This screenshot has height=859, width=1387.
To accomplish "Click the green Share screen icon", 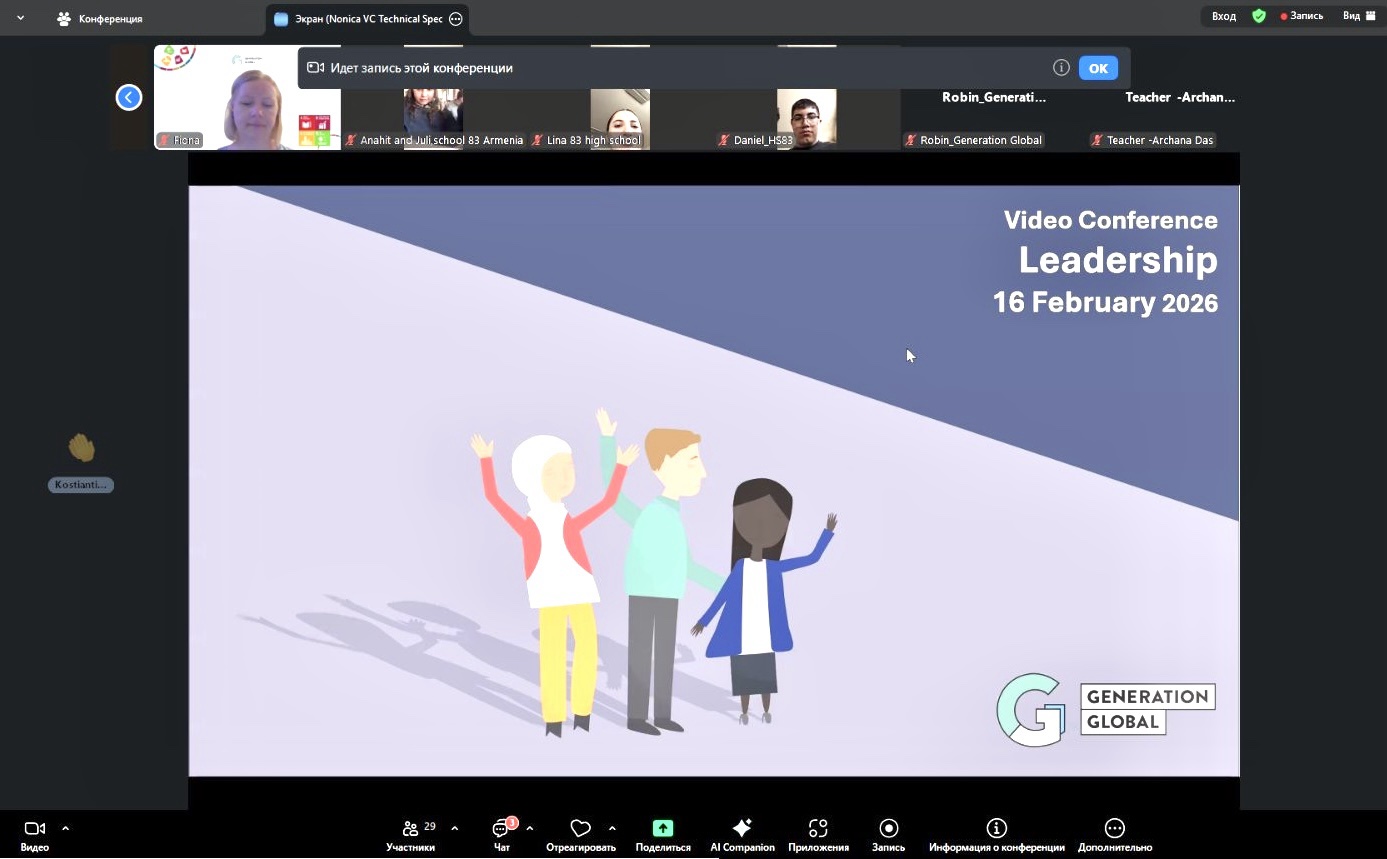I will [x=662, y=829].
